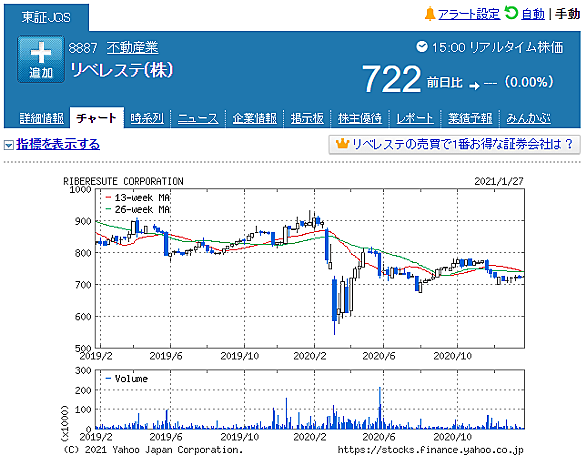Switch updating to 自動 mode
The height and width of the screenshot is (460, 586).
pos(533,14)
